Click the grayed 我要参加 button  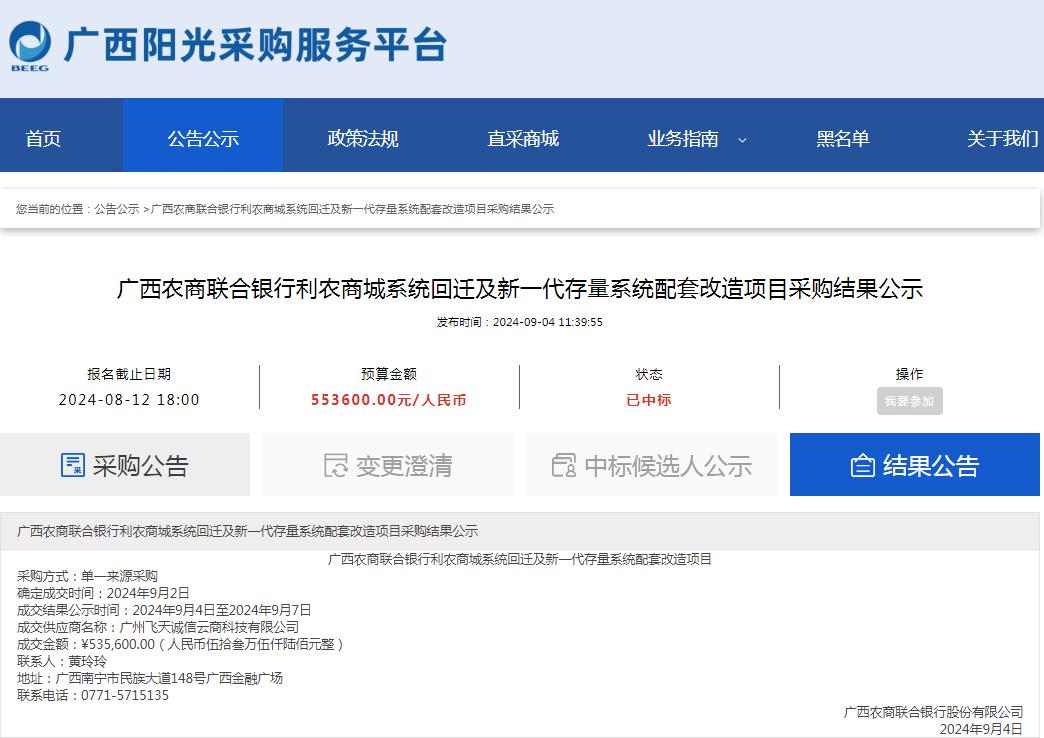[x=910, y=401]
